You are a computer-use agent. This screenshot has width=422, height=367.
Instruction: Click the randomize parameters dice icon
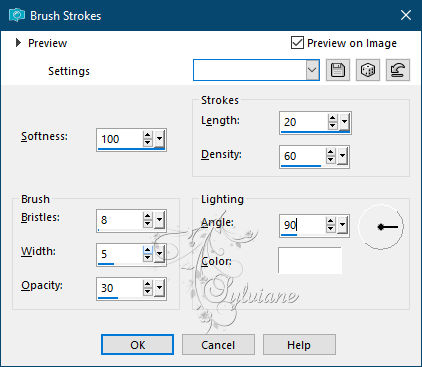[x=368, y=70]
